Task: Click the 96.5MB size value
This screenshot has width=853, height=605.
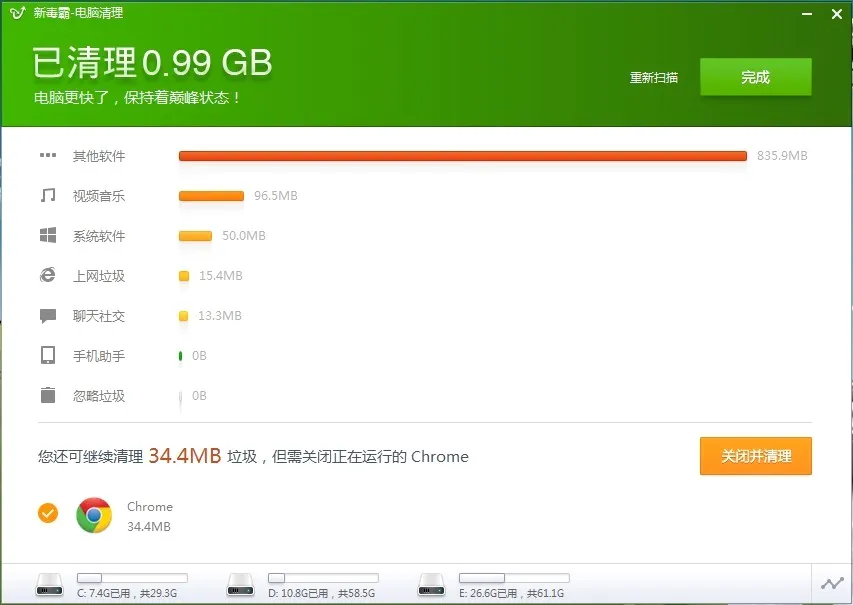Action: point(276,195)
